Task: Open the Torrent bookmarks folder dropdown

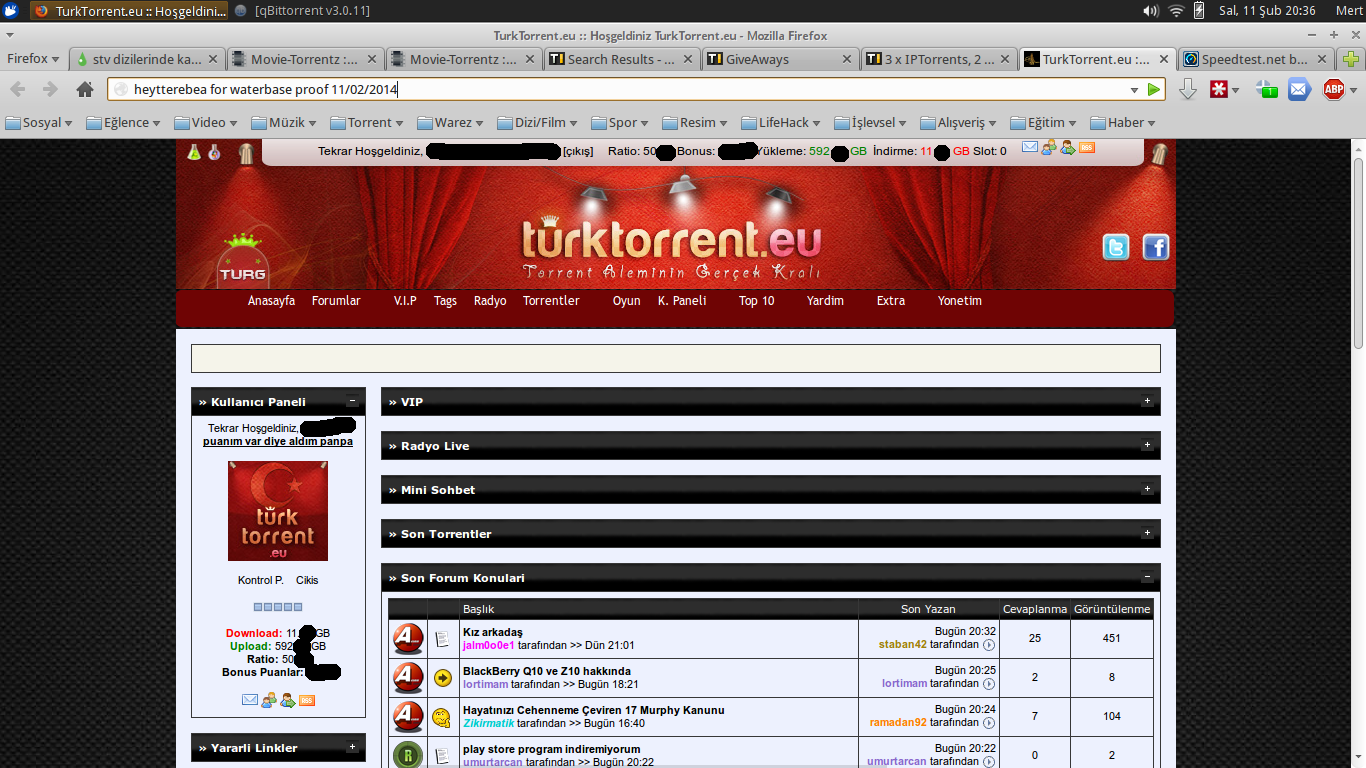Action: (x=366, y=123)
